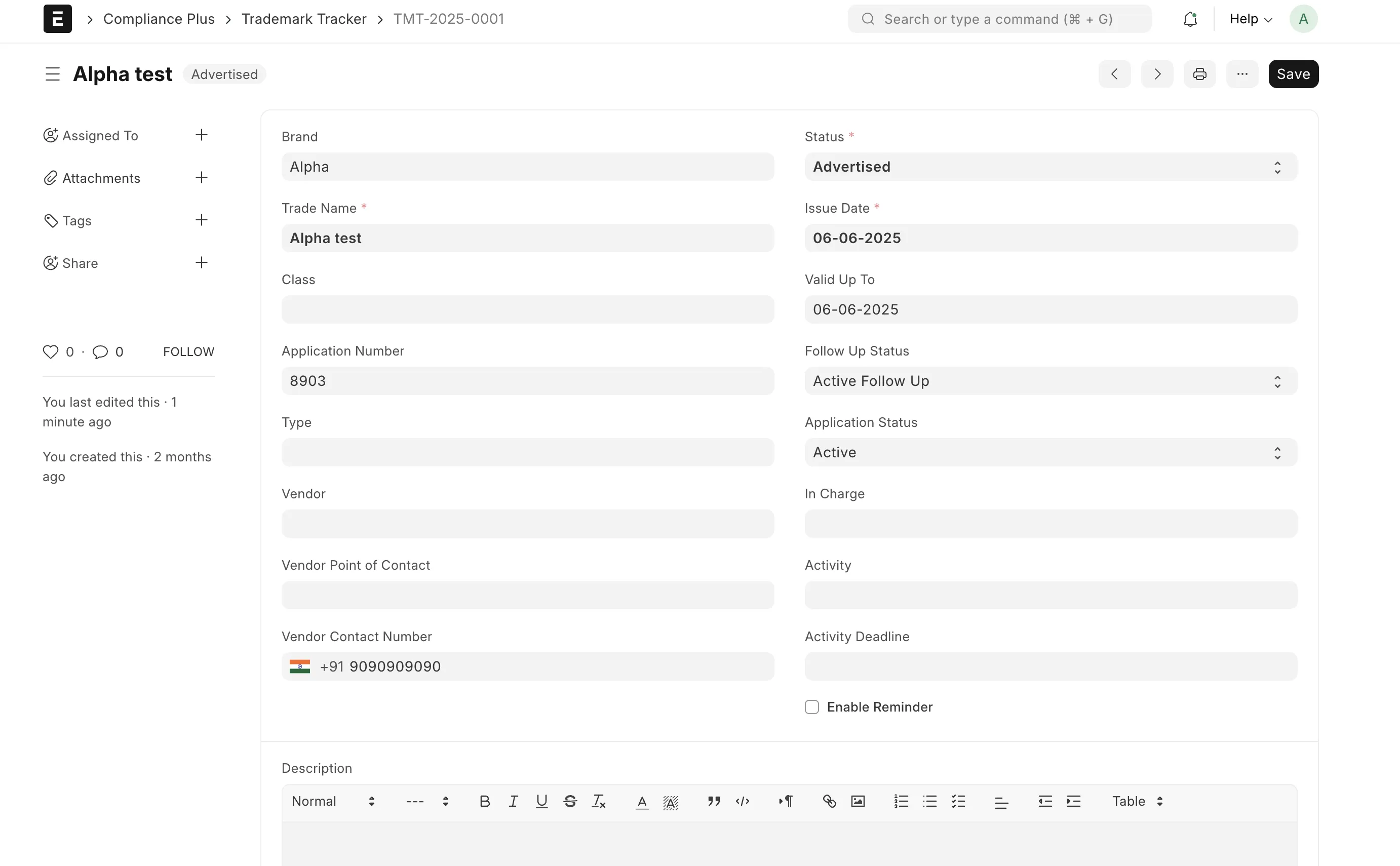Click the Activity input field
The image size is (1400, 866).
coord(1051,595)
